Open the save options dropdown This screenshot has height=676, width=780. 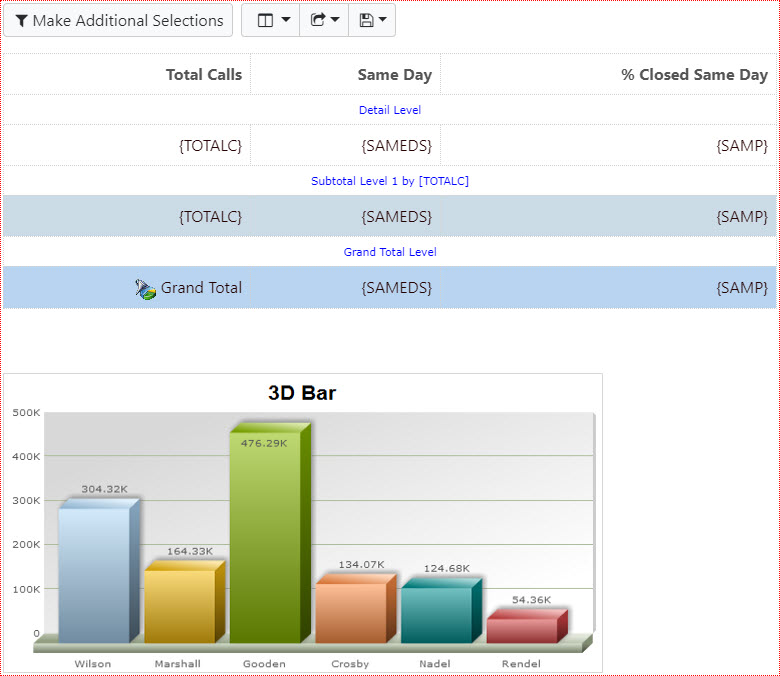click(x=372, y=20)
